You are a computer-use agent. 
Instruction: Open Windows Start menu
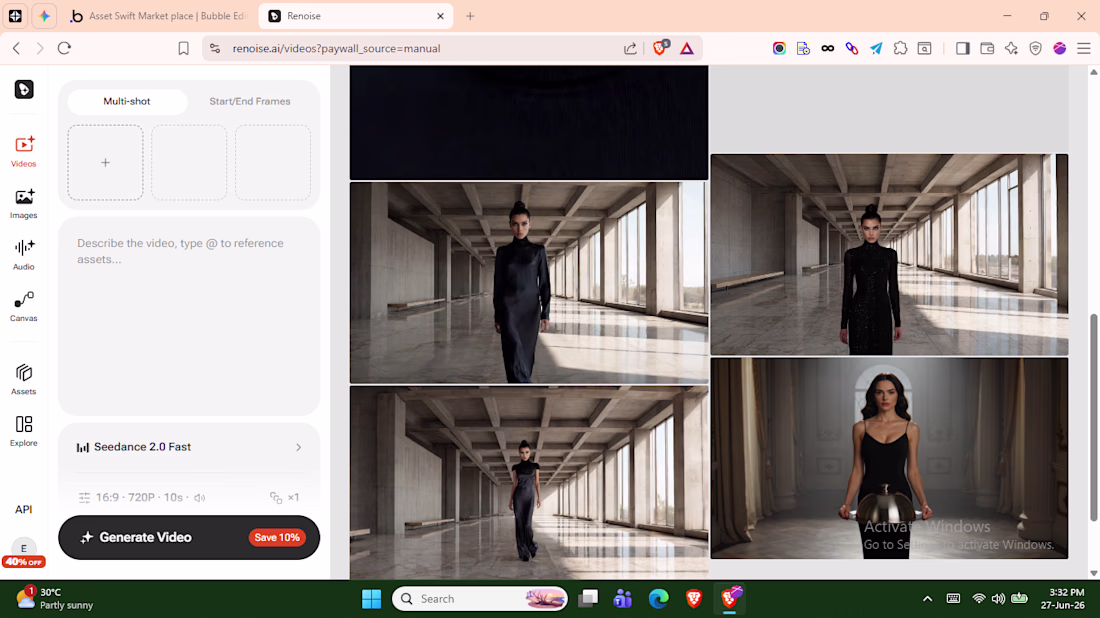[x=371, y=599]
